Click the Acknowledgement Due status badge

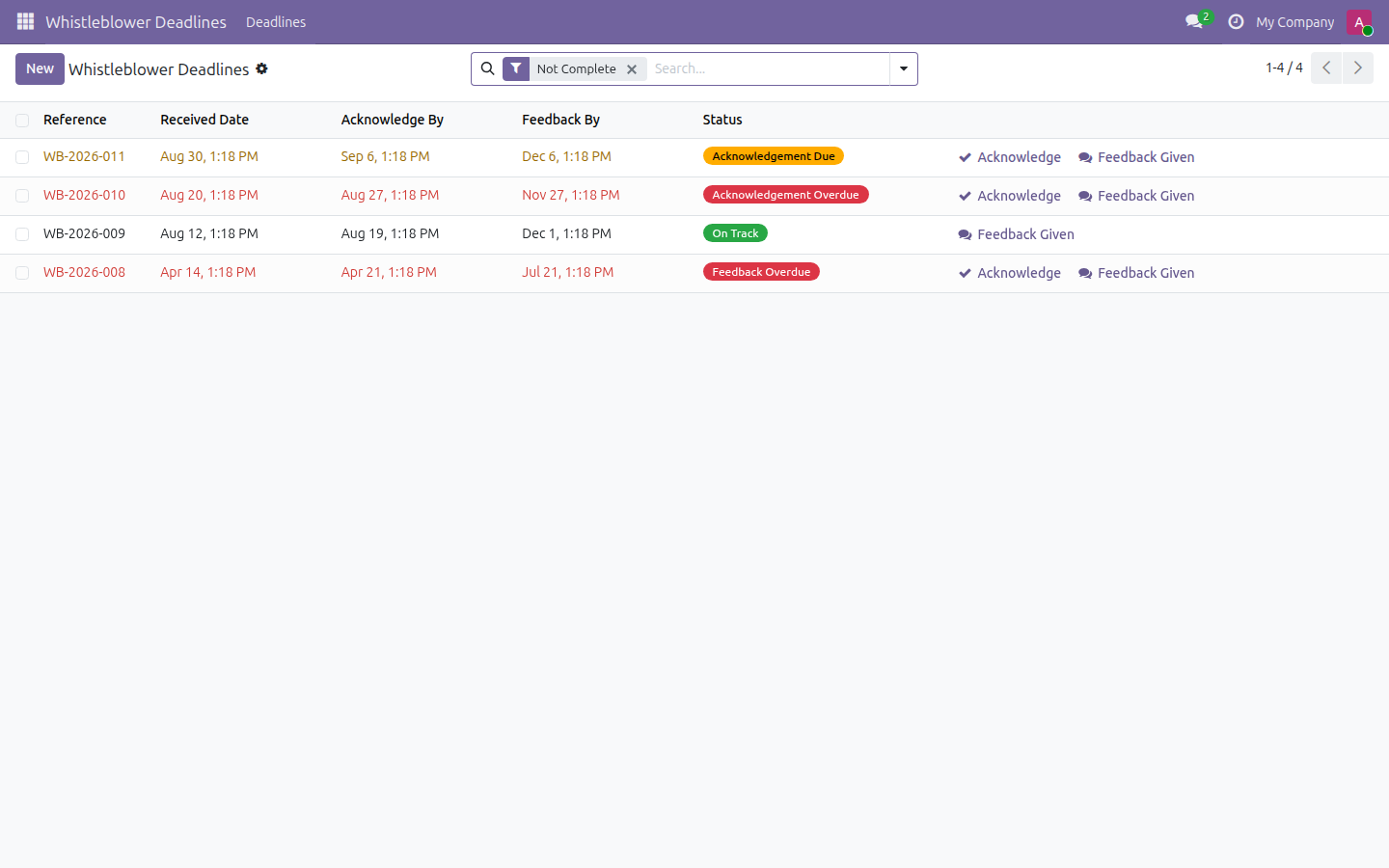774,156
